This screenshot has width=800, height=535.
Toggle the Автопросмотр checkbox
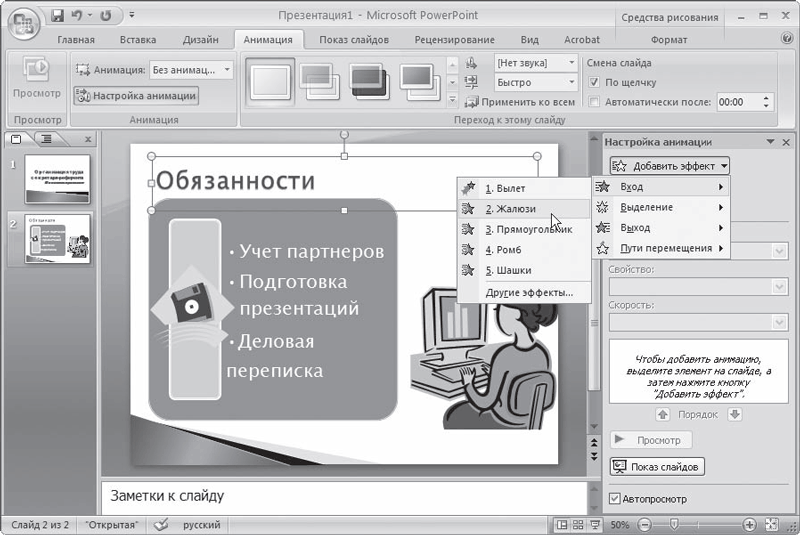[615, 499]
